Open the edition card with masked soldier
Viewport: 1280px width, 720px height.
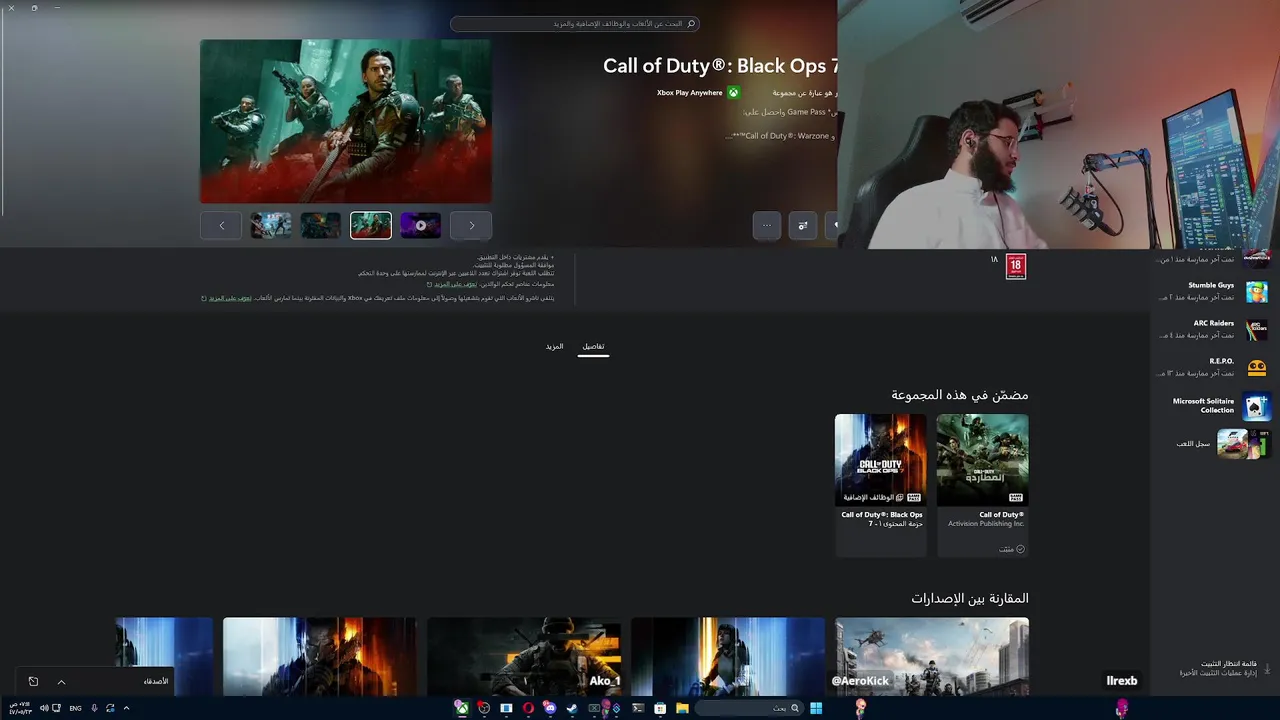tap(524, 656)
